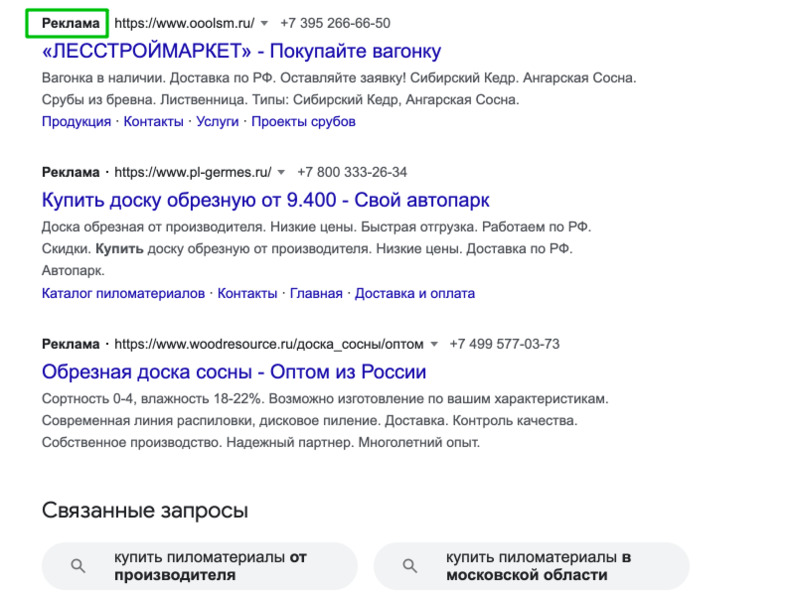790x597 pixels.
Task: Open the Обрезная доска сосны - Оптом из России headline
Action: pos(234,372)
